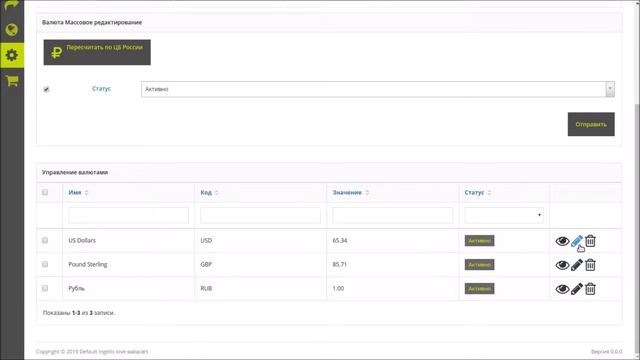Click the Активно badge for Pound Sterling
The image size is (640, 360).
pyautogui.click(x=480, y=265)
